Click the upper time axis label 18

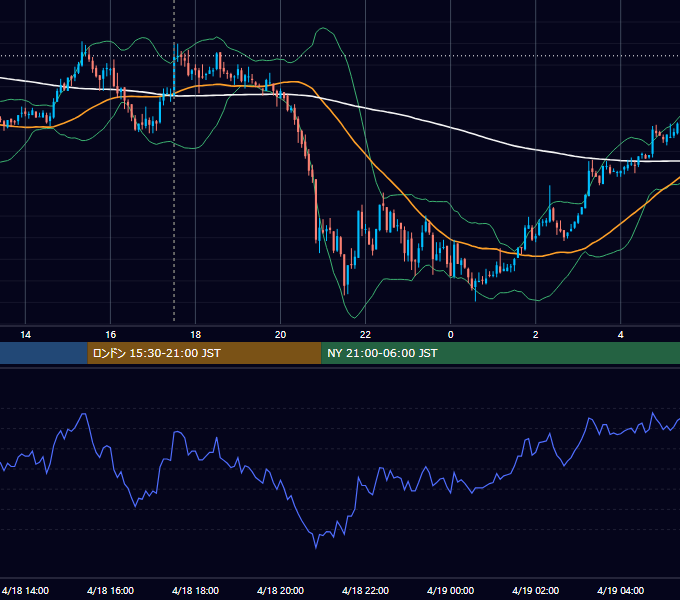(x=196, y=334)
